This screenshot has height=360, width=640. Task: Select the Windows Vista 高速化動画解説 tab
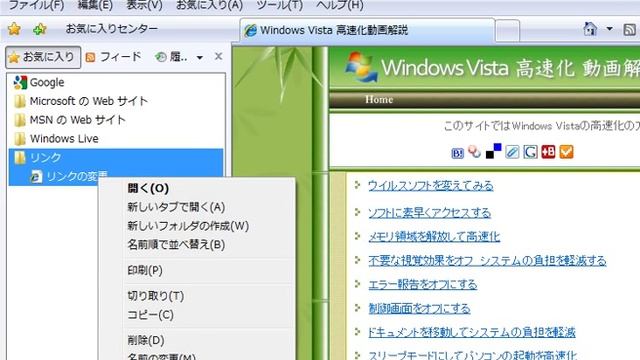click(x=367, y=30)
